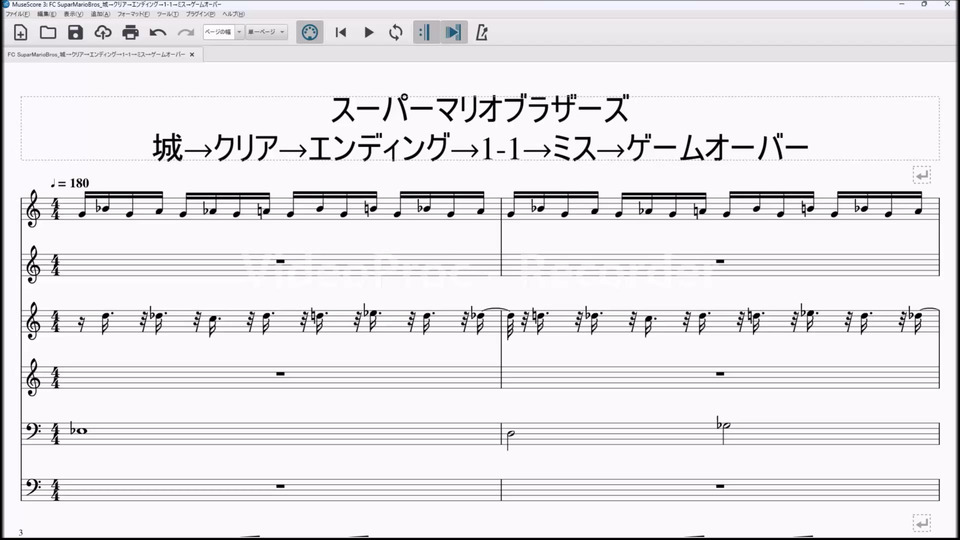Select the first staff treble clef
Viewport: 960px width, 540px height.
[x=33, y=208]
